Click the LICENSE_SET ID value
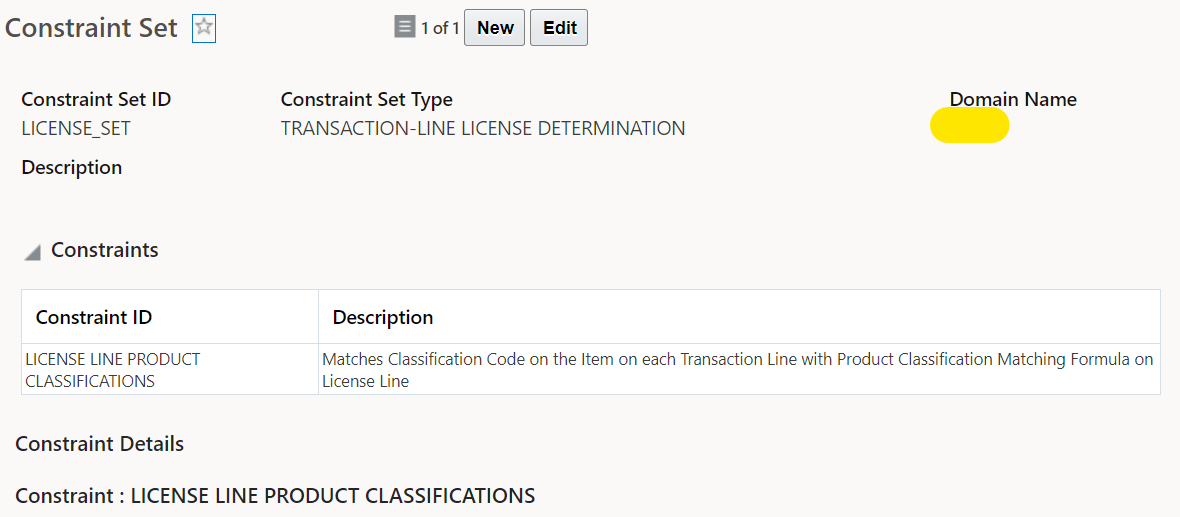The image size is (1180, 517). 76,129
